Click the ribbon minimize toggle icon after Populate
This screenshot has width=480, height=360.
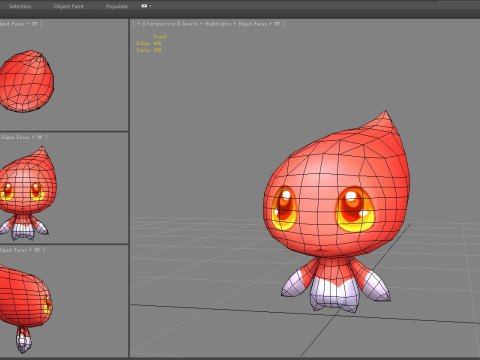(144, 6)
